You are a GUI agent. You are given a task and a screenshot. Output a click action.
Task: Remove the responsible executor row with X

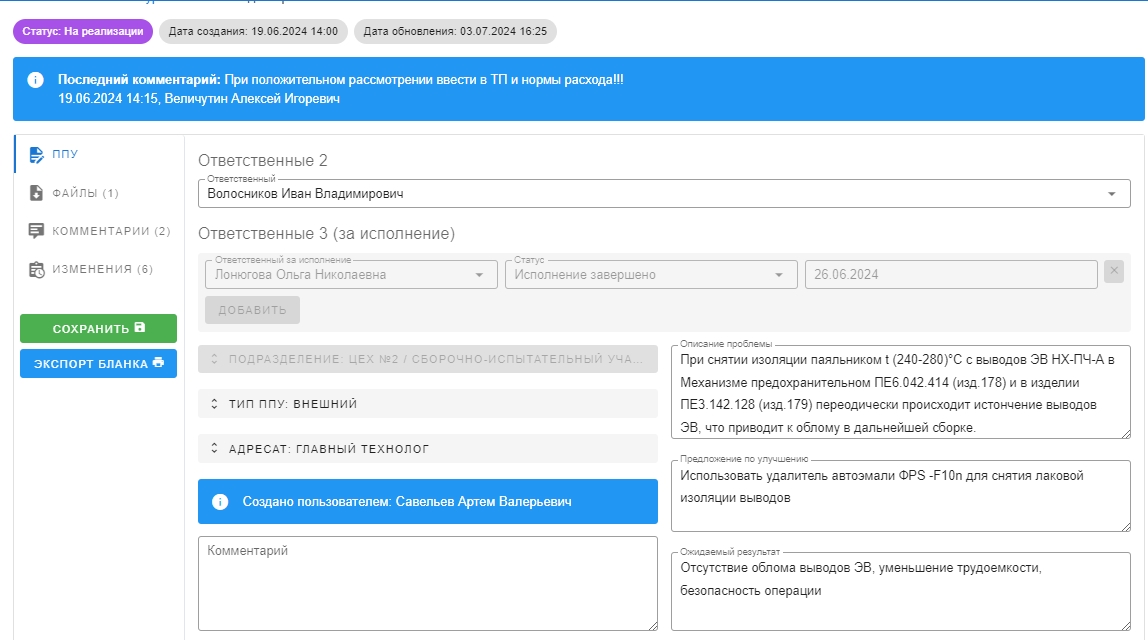1114,271
